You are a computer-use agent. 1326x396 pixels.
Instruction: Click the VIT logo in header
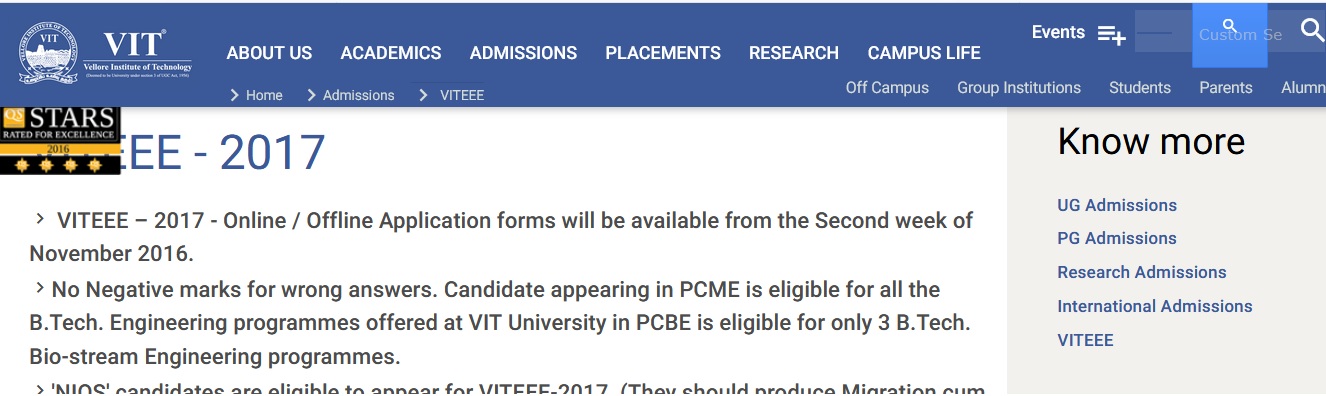click(104, 53)
